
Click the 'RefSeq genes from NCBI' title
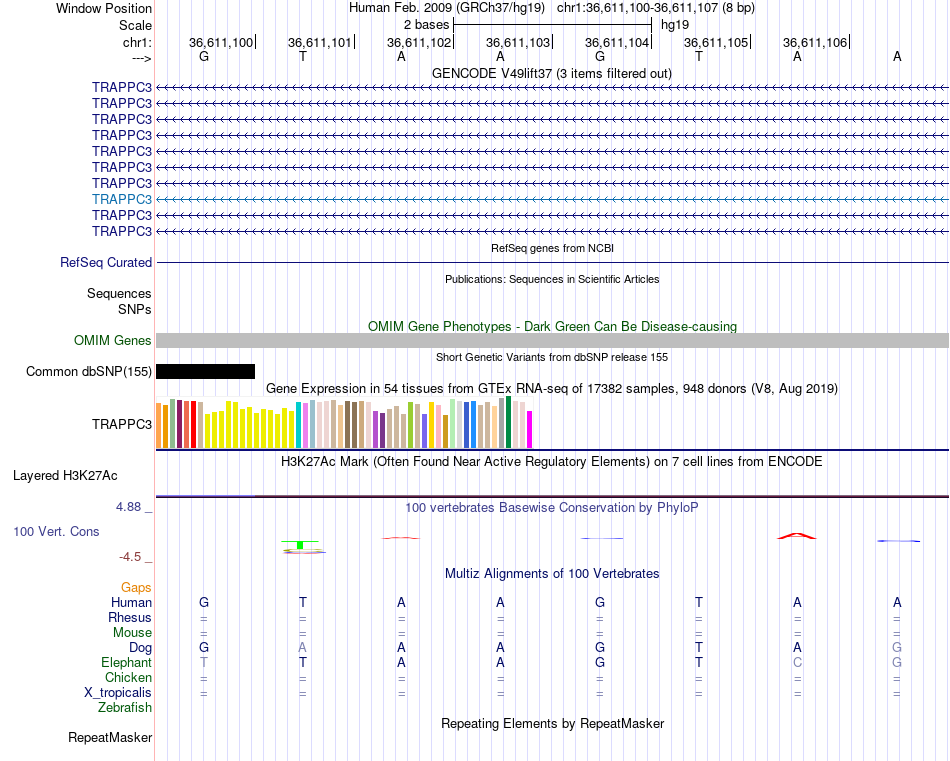click(x=552, y=248)
